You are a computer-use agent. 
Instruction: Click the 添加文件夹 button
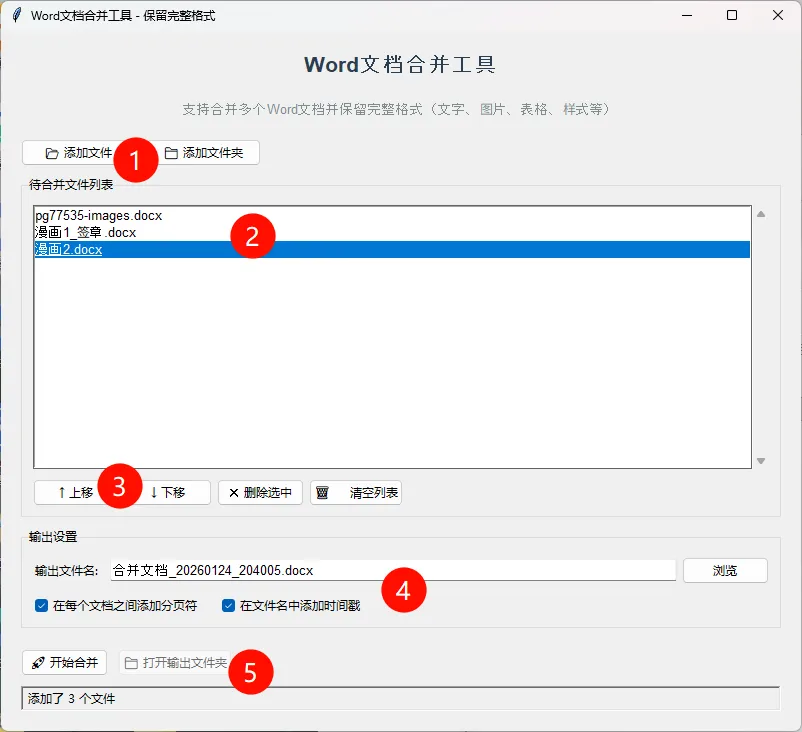pyautogui.click(x=204, y=153)
